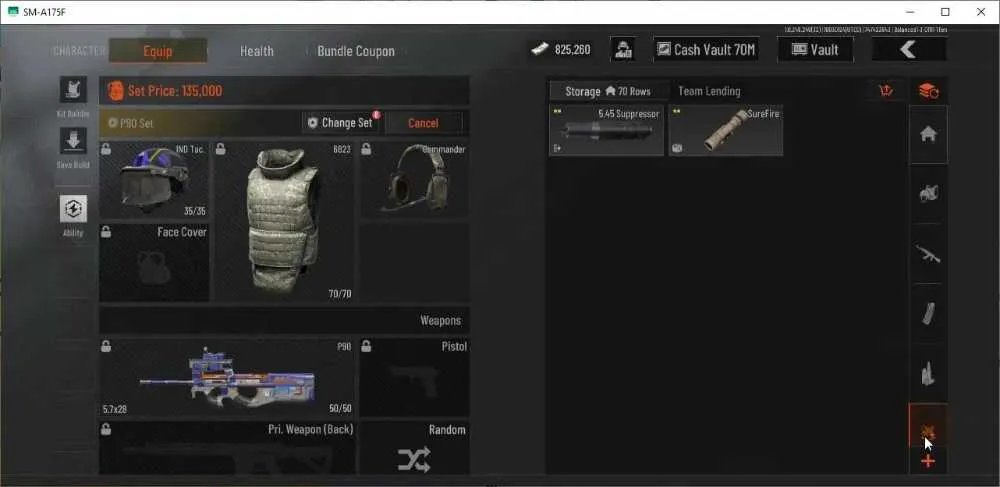Screen dimensions: 1000x487
Task: Open the Vault button
Action: (x=815, y=49)
